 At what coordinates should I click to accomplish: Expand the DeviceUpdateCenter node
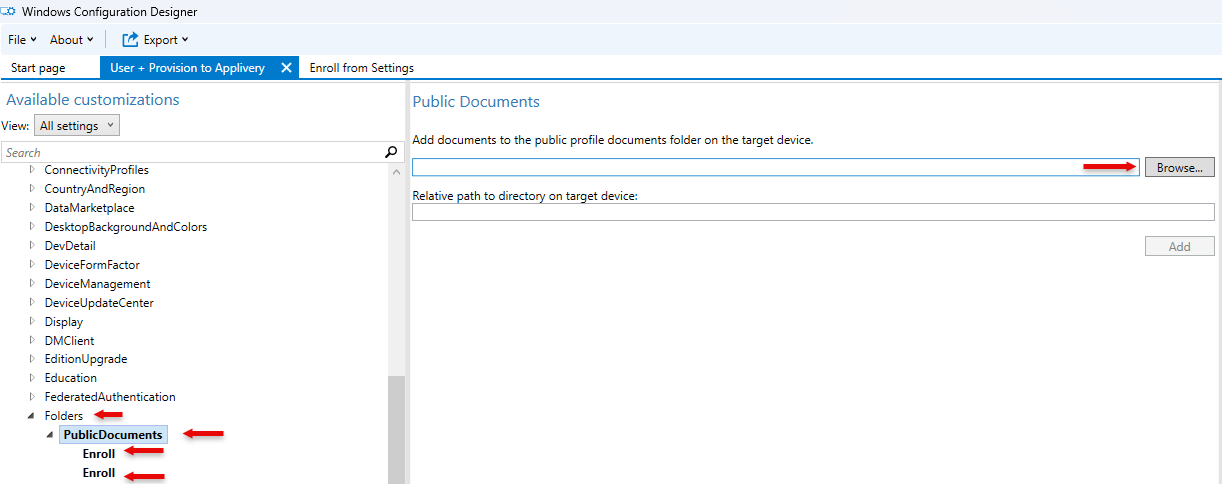coord(33,303)
